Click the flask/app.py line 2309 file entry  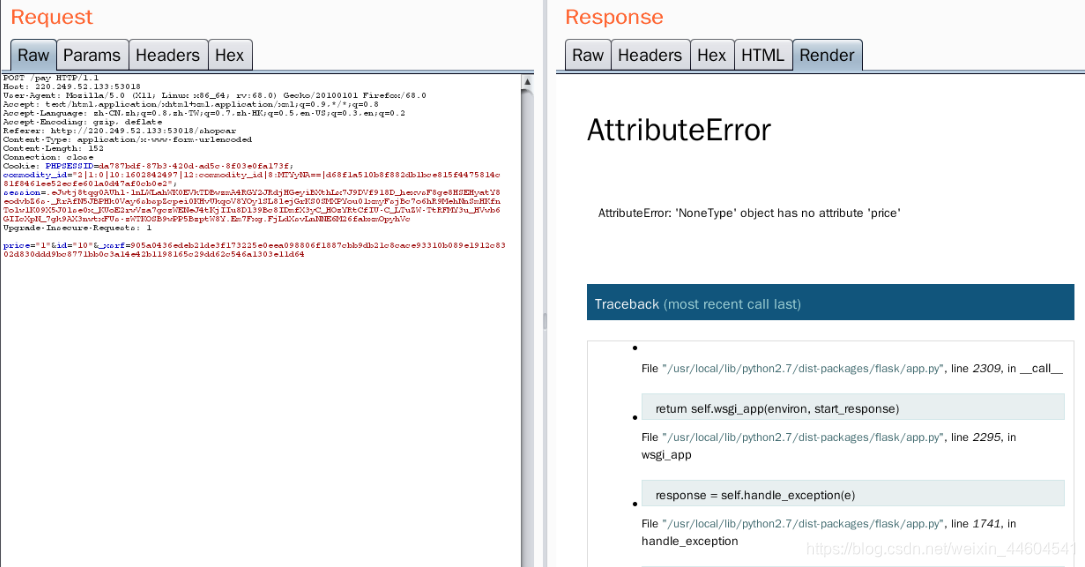click(x=852, y=368)
